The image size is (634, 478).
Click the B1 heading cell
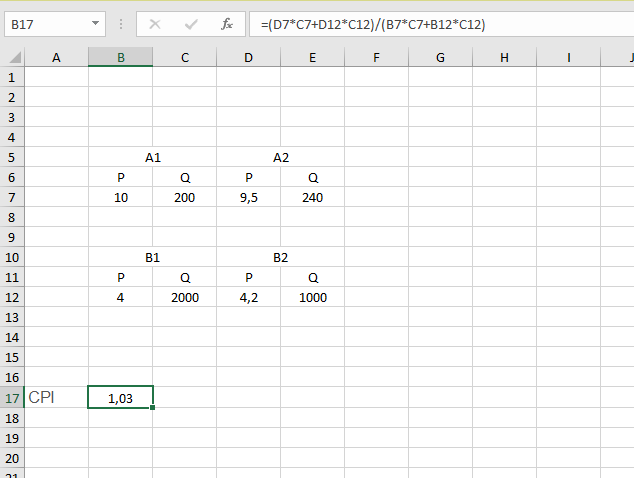coord(152,257)
